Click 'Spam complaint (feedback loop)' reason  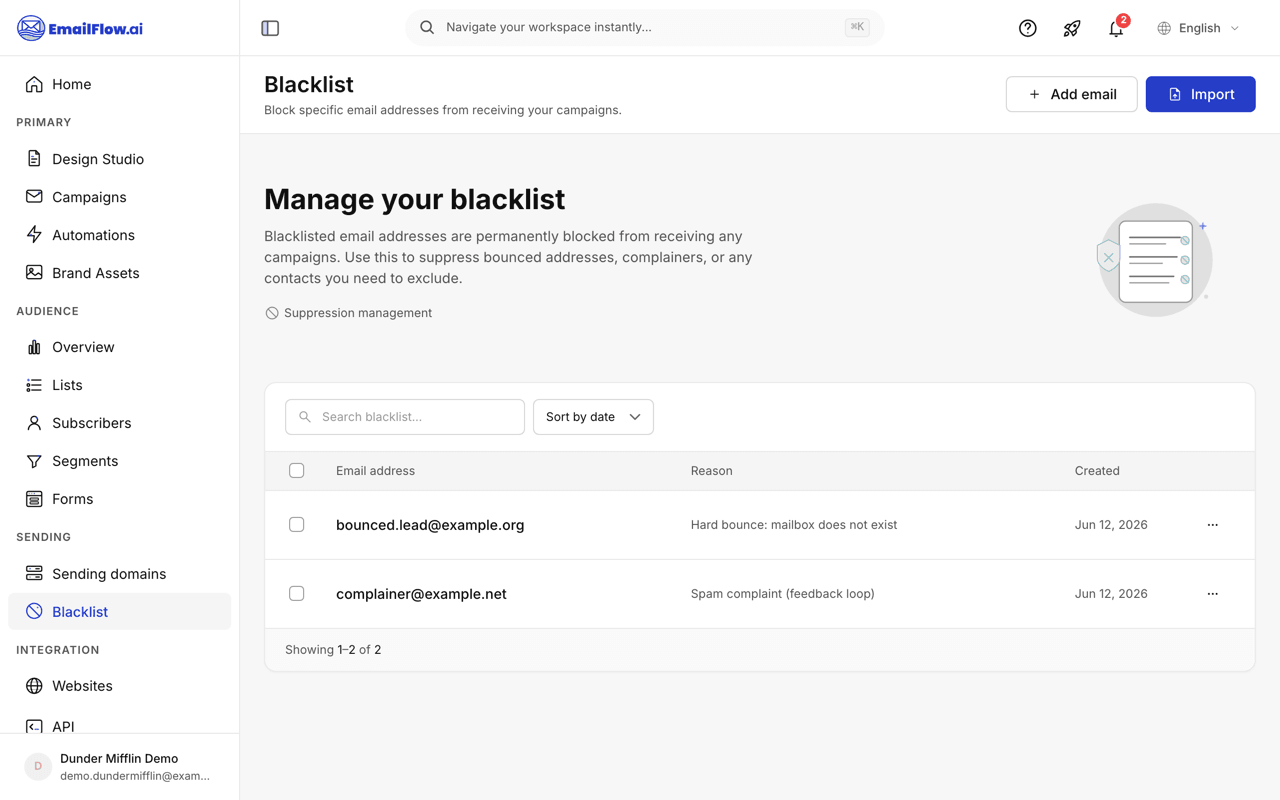[782, 594]
